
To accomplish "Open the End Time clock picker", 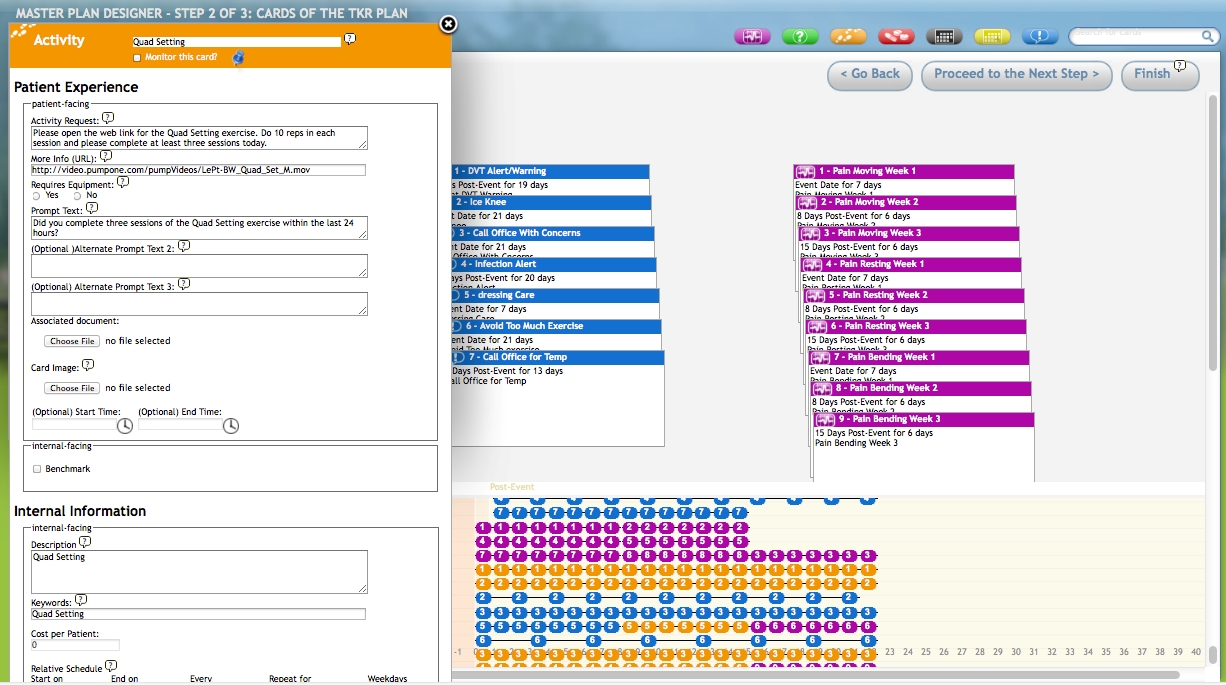I will click(231, 426).
